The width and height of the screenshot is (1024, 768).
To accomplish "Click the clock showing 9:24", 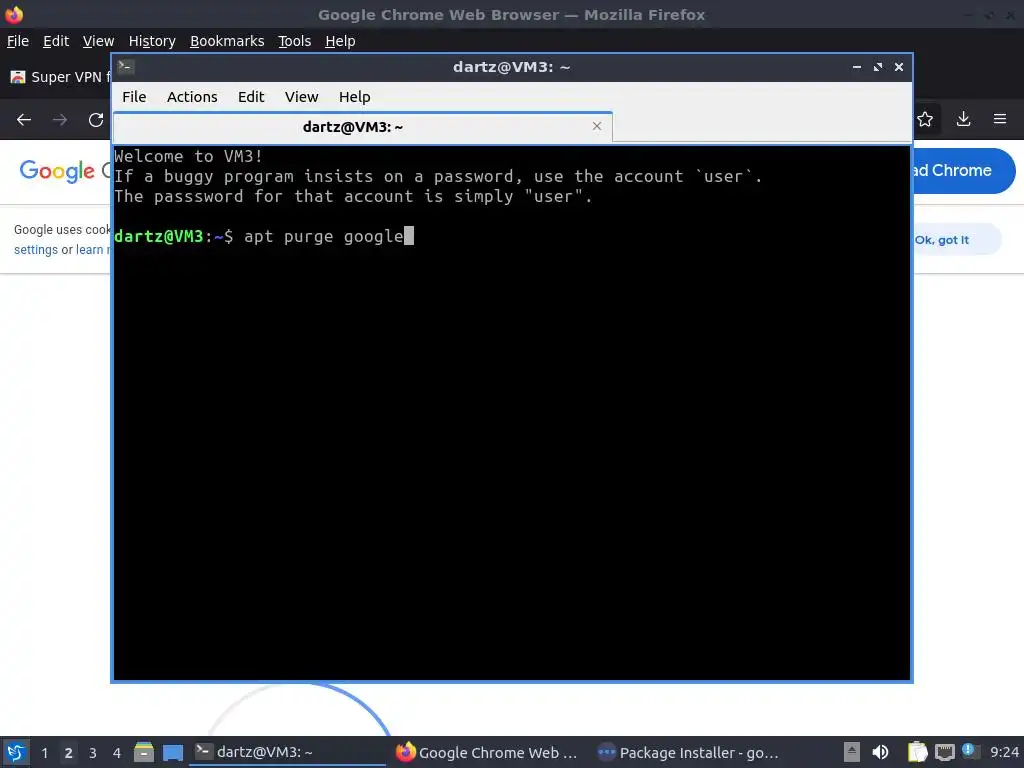I will 1004,752.
